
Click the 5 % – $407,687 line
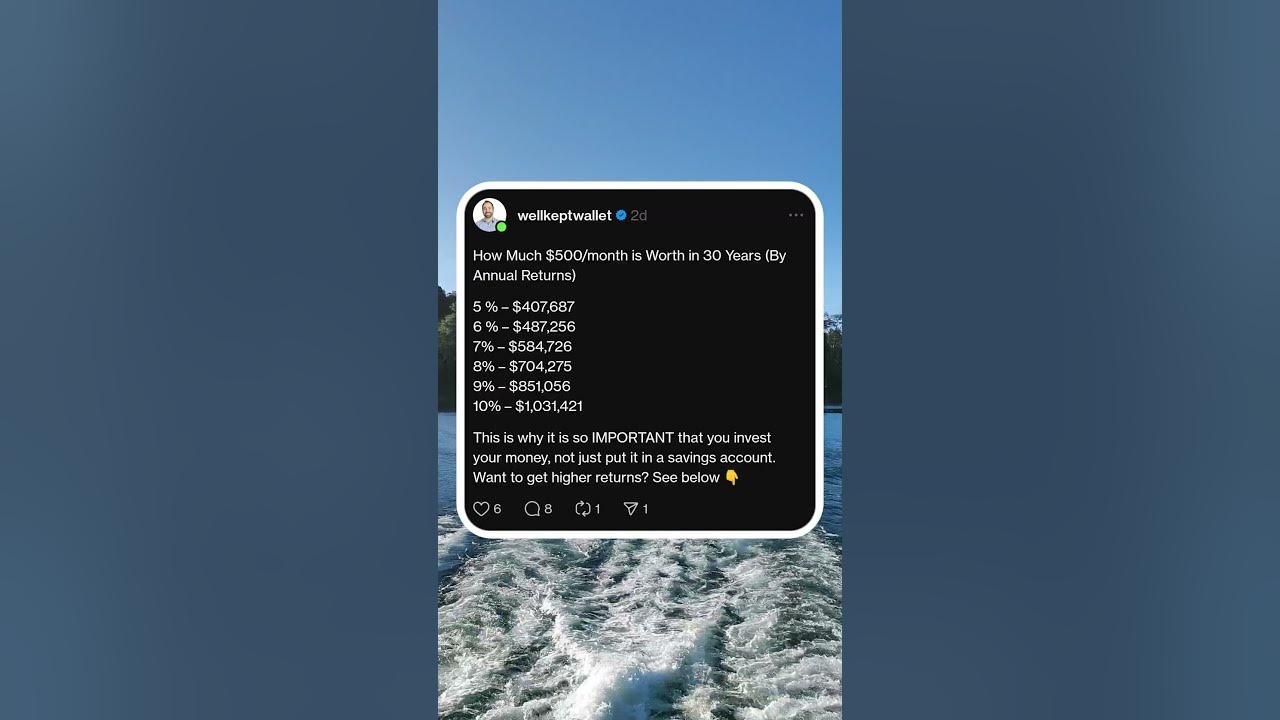(524, 307)
